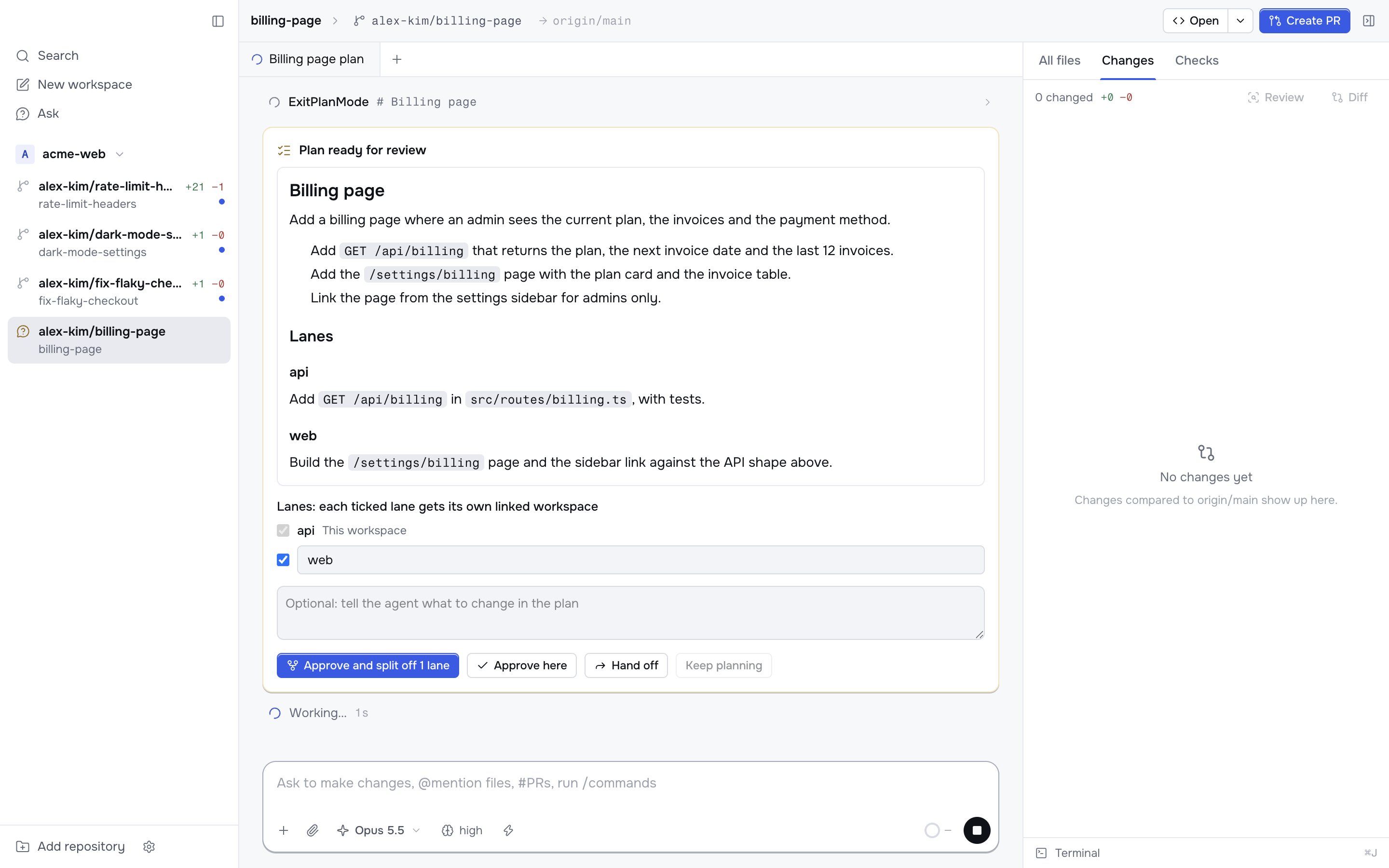Click the Open button
The image size is (1389, 868).
point(1195,21)
